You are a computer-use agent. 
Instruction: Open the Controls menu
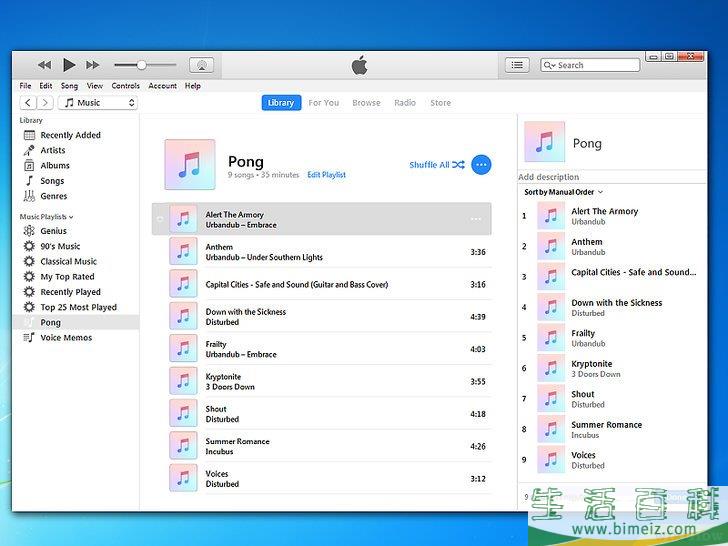pos(125,86)
